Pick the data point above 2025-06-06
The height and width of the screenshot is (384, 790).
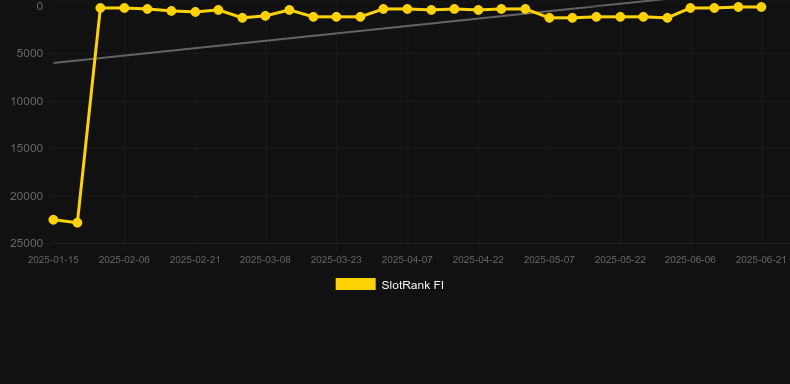tap(690, 8)
